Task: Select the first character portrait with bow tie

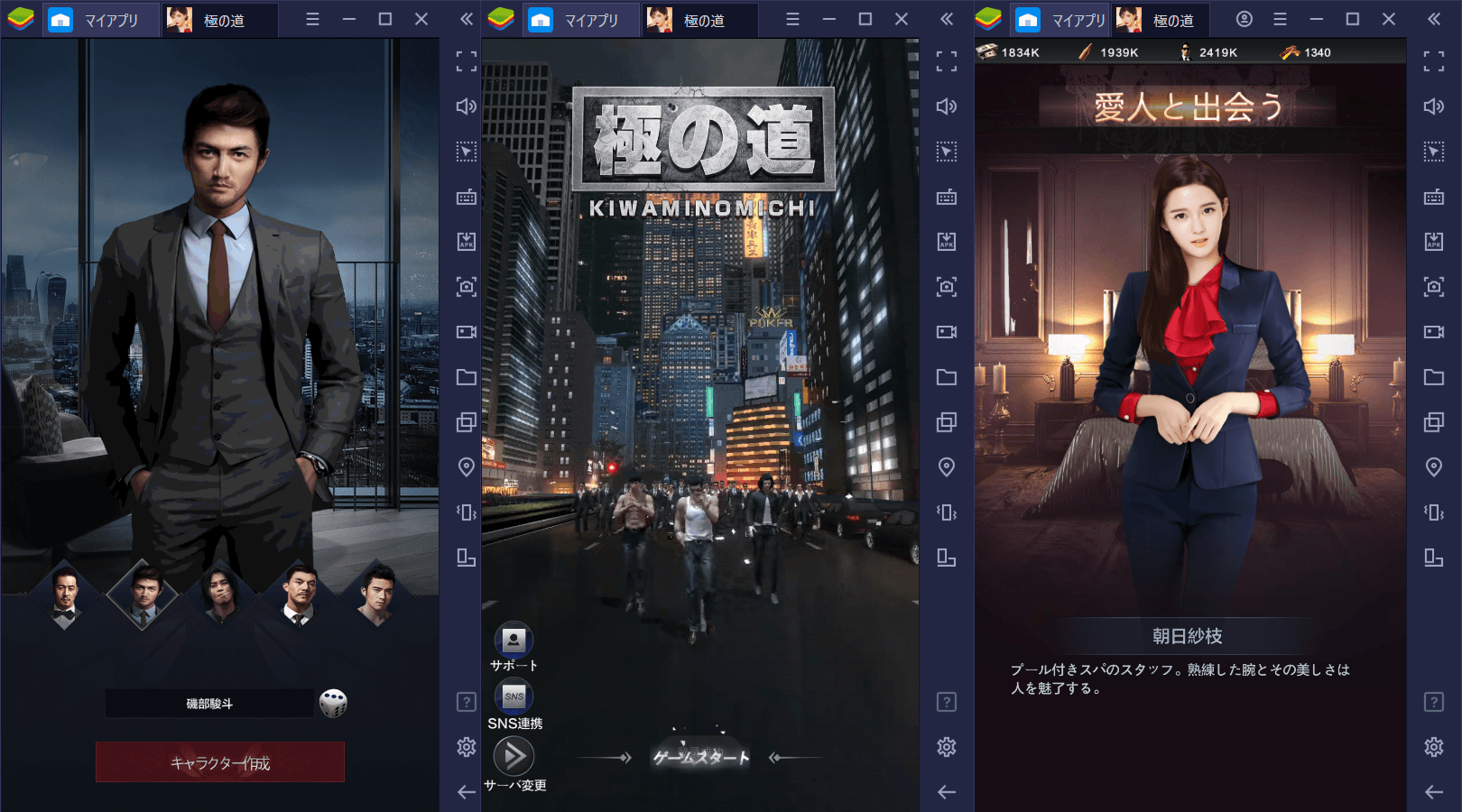Action: point(64,594)
